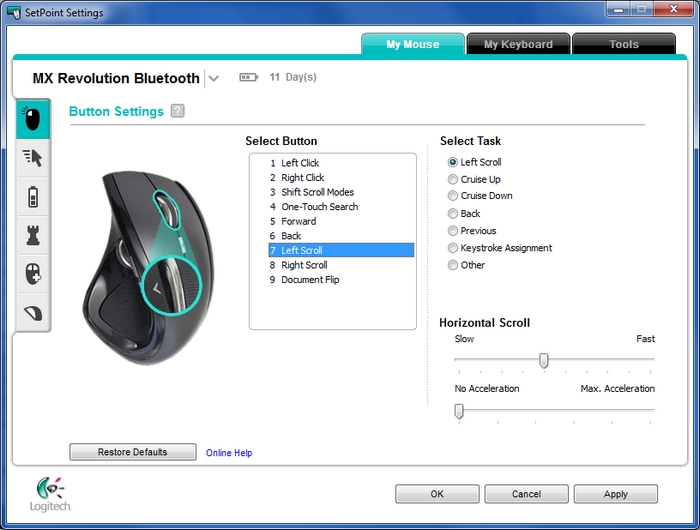Click the bottom mouse-shaped sidebar icon

tap(33, 312)
